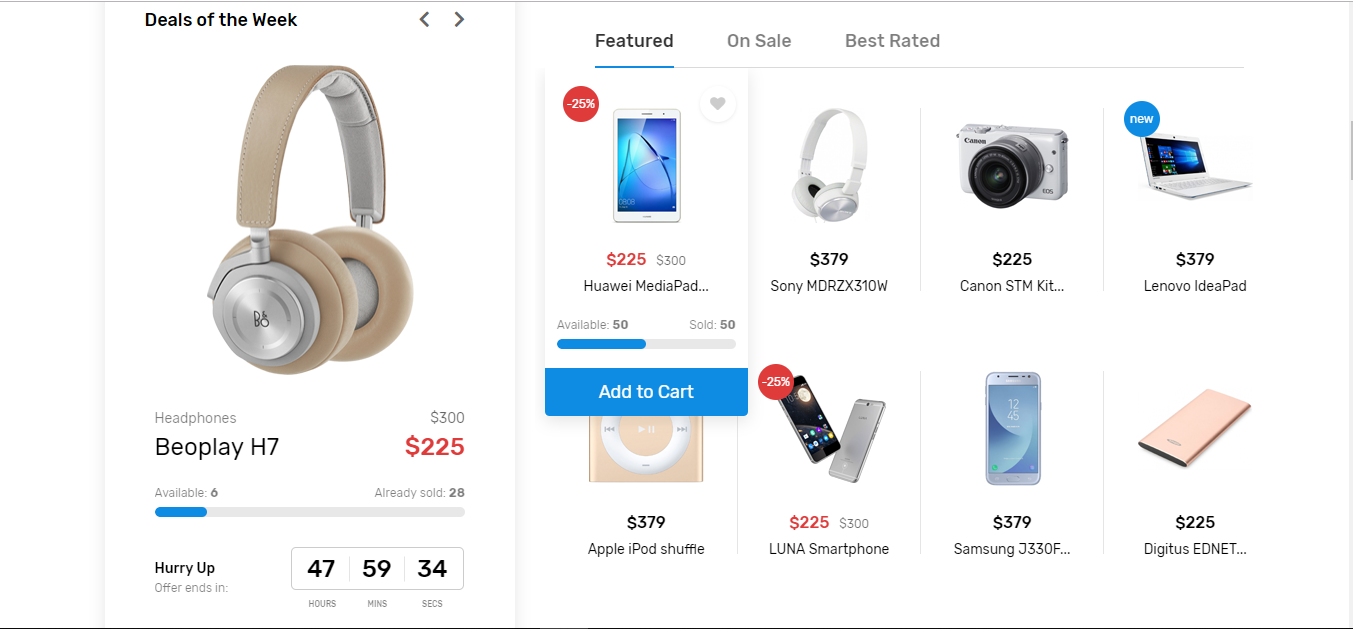Open the Beoplay H7 product link
Viewport: 1353px width, 629px height.
coord(217,447)
